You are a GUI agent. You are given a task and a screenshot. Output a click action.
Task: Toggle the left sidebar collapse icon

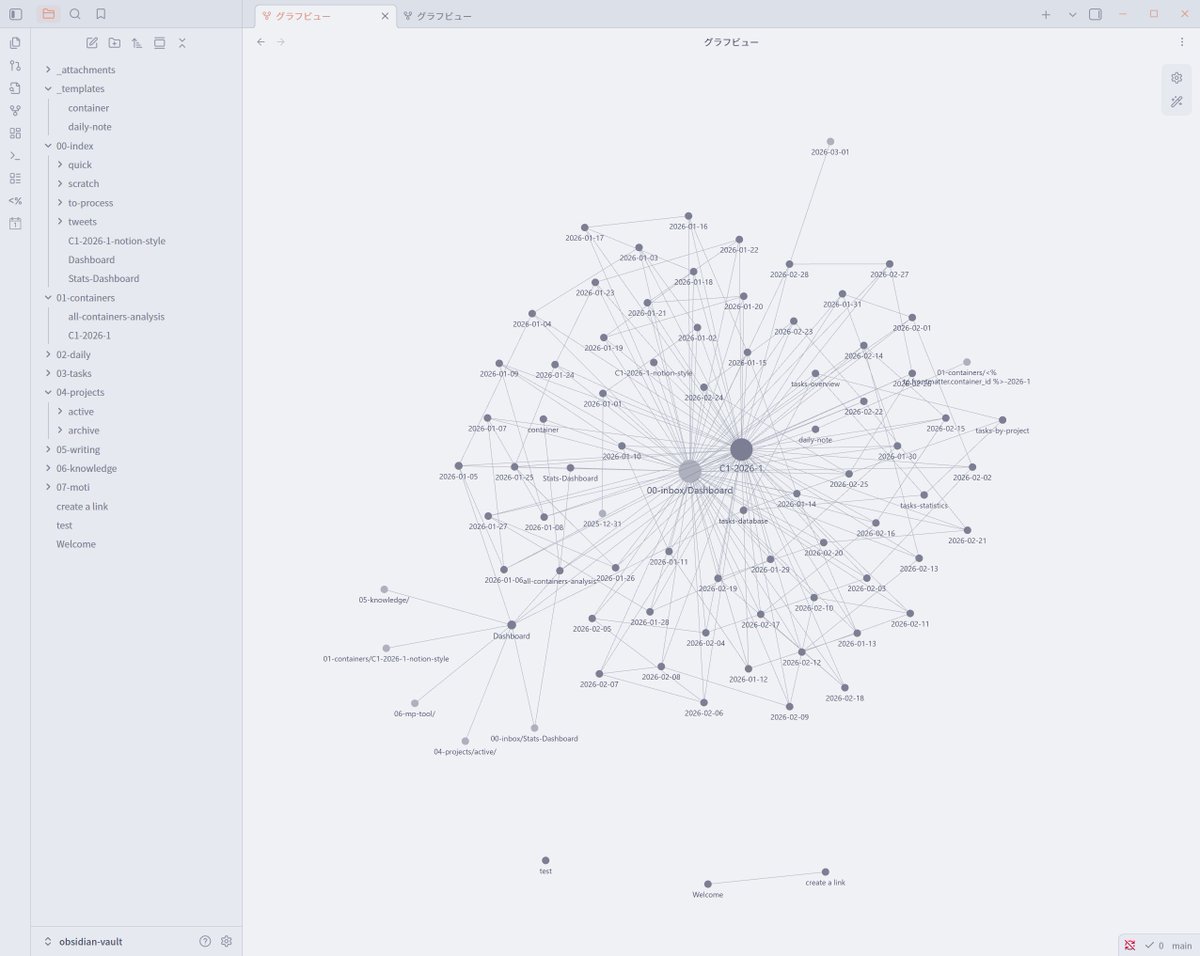pos(15,14)
